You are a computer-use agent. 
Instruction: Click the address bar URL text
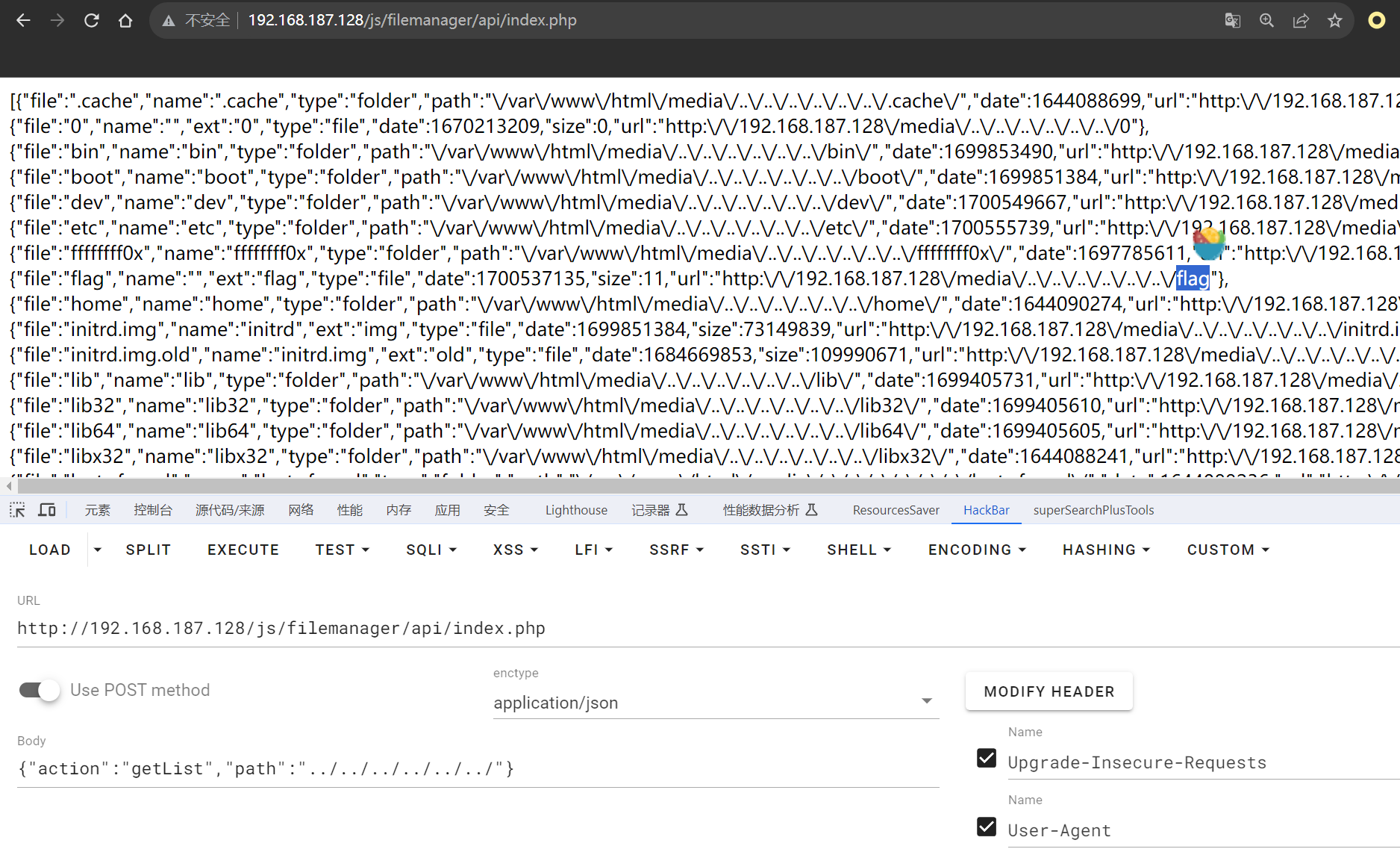click(x=412, y=20)
